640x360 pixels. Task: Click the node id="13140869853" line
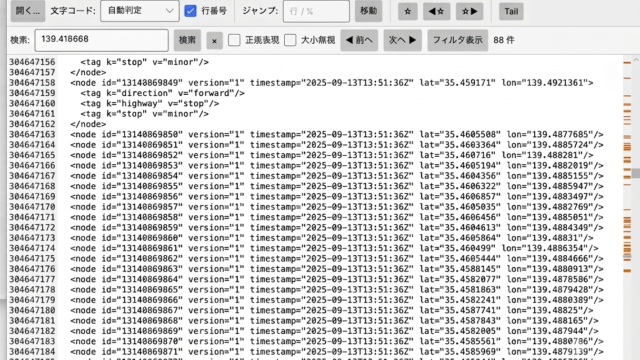337,165
